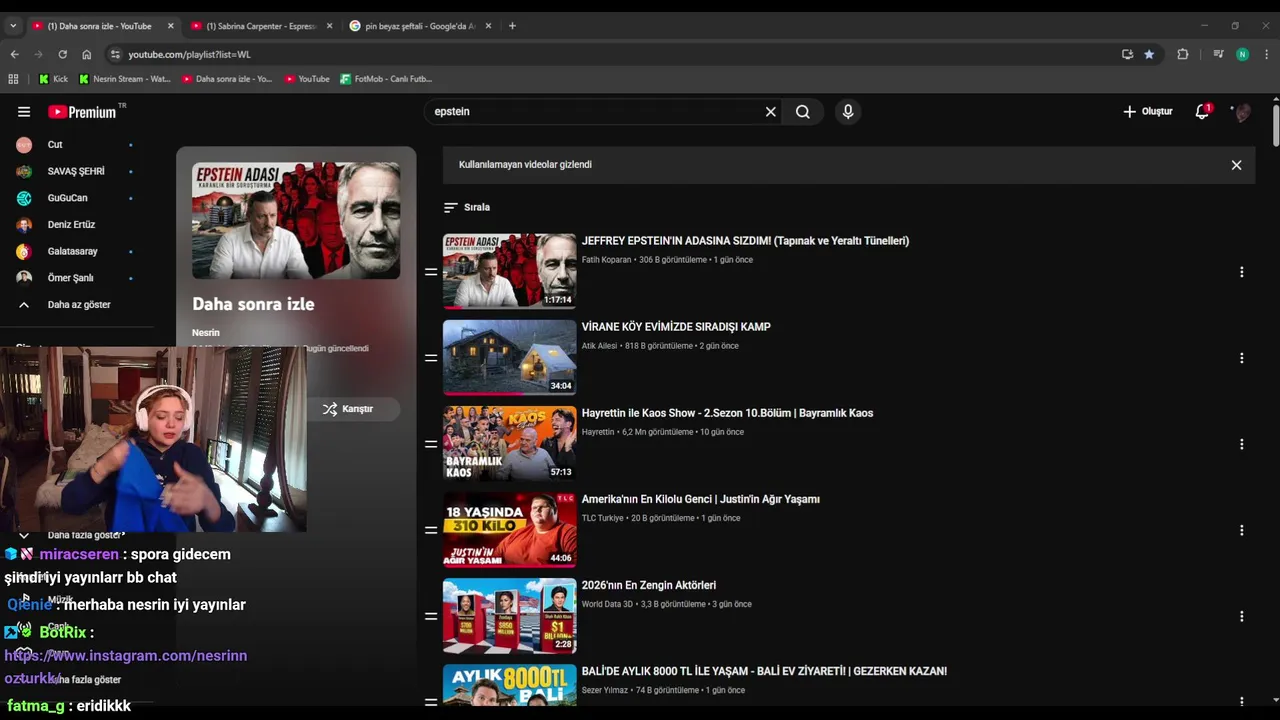Visit the Fatih Koparan channel link
Image resolution: width=1280 pixels, height=720 pixels.
pos(606,260)
